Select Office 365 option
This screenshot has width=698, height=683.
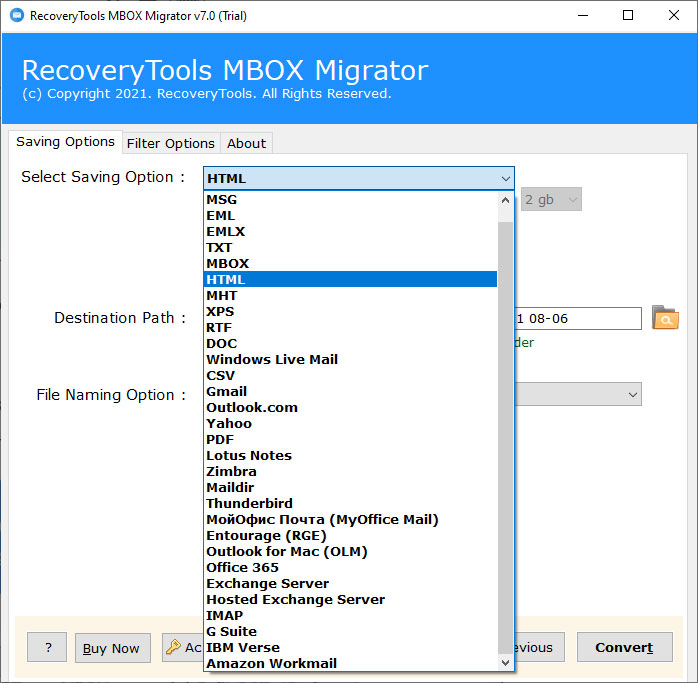click(350, 568)
